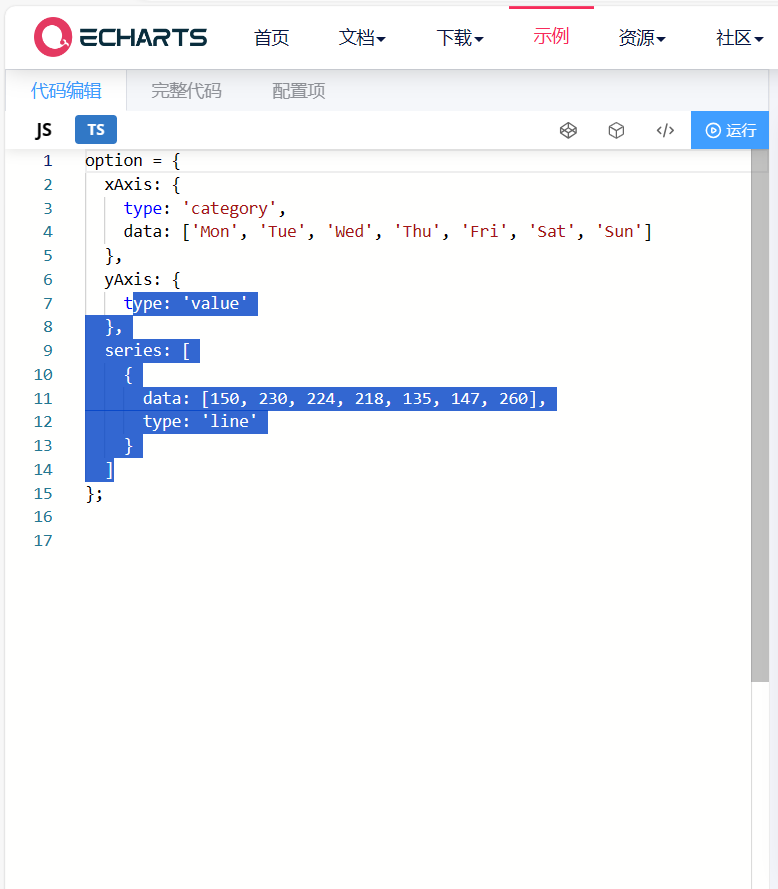This screenshot has height=889, width=778.
Task: Click line number 11 in the editor
Action: point(43,398)
